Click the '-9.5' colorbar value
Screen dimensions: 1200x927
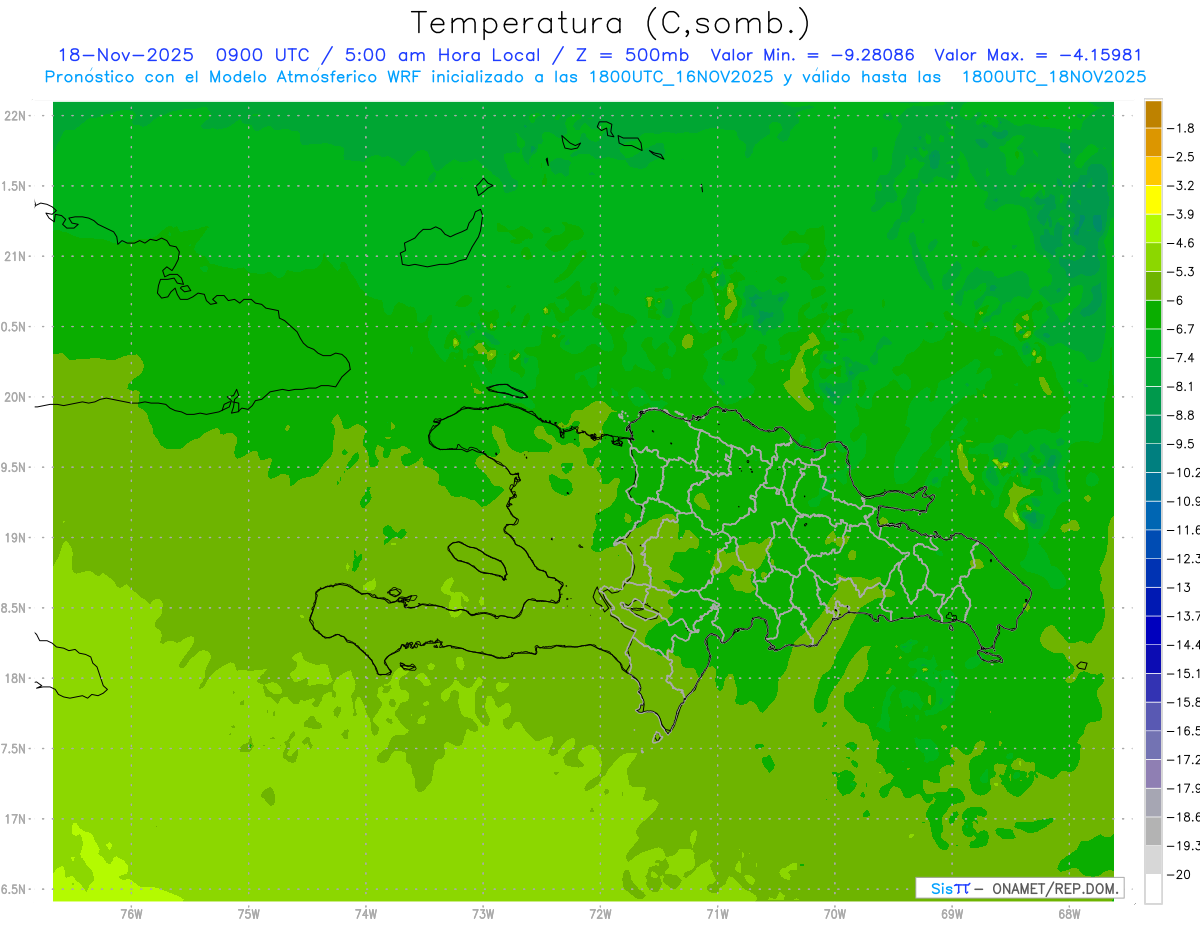click(x=1182, y=443)
